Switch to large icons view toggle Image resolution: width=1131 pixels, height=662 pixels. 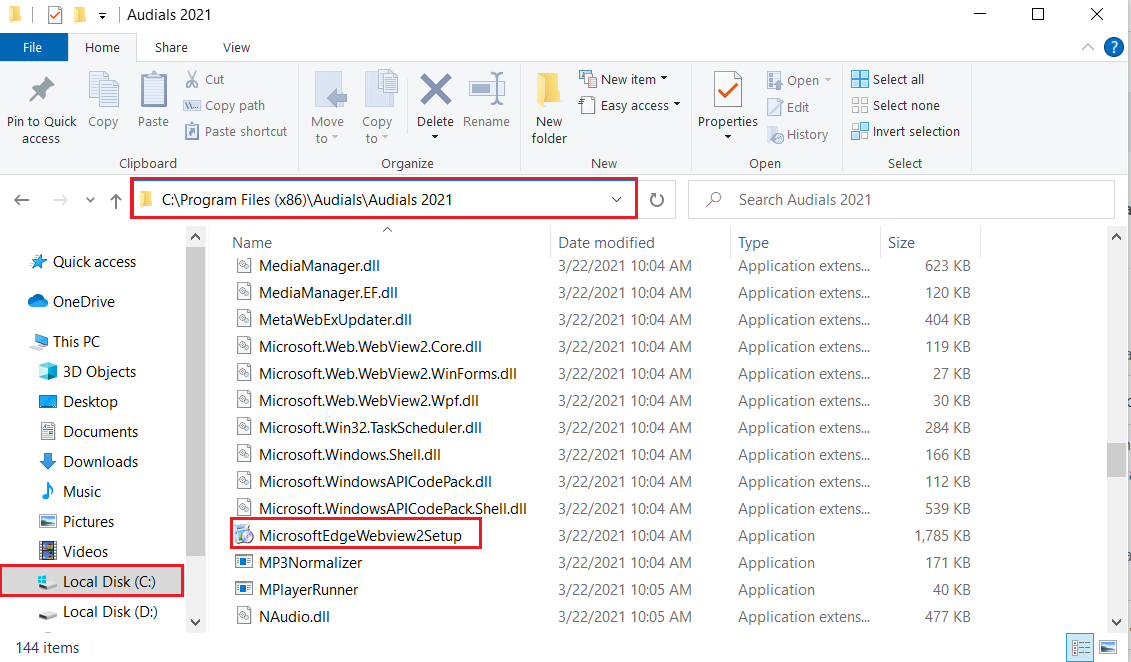point(1108,646)
